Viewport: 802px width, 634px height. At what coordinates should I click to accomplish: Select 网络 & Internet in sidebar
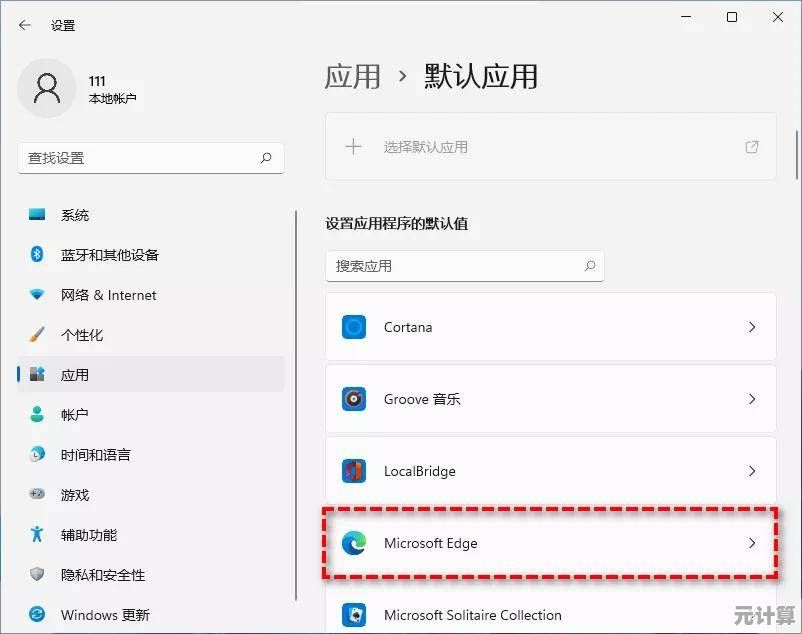click(x=108, y=295)
